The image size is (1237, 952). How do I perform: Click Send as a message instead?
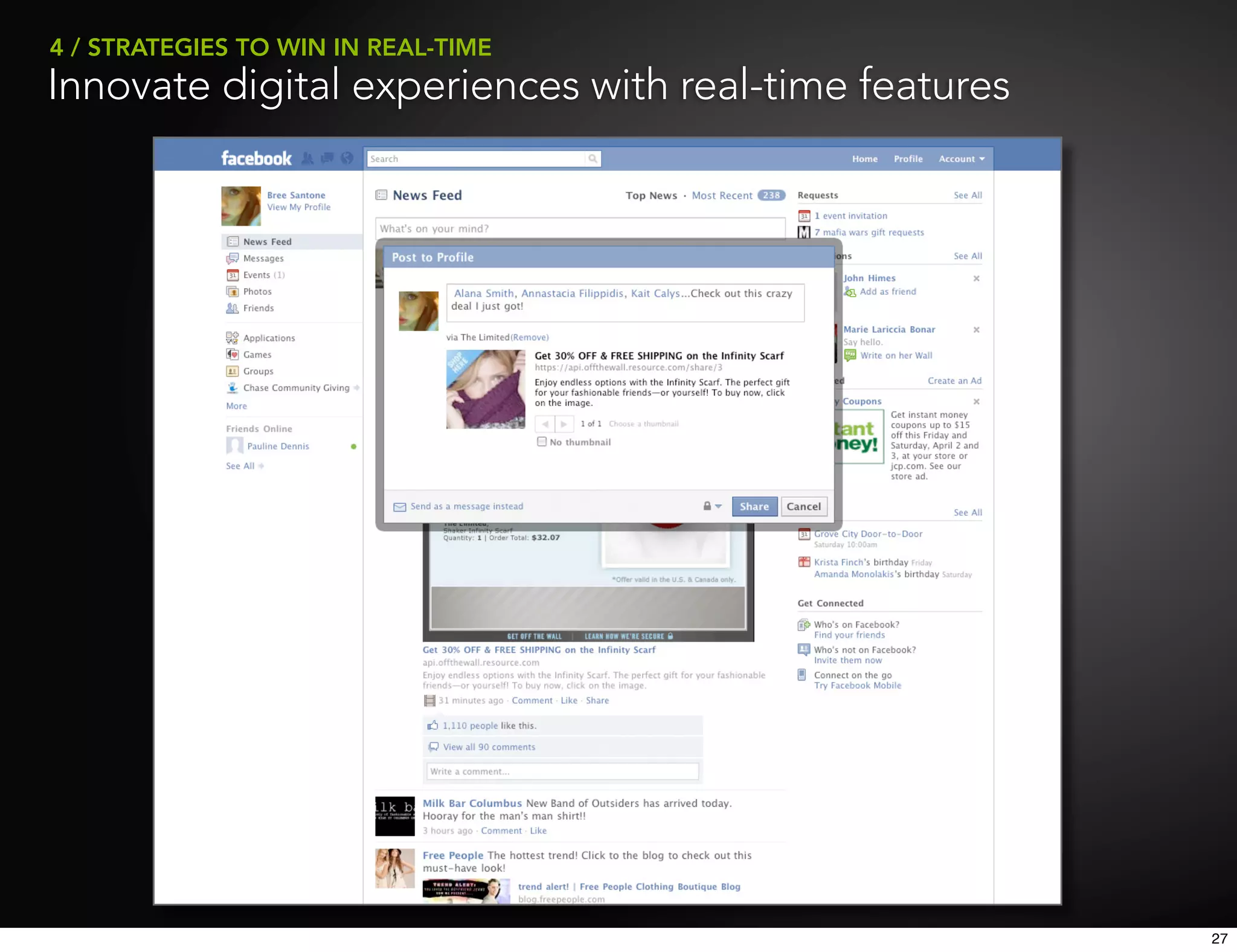tap(467, 507)
